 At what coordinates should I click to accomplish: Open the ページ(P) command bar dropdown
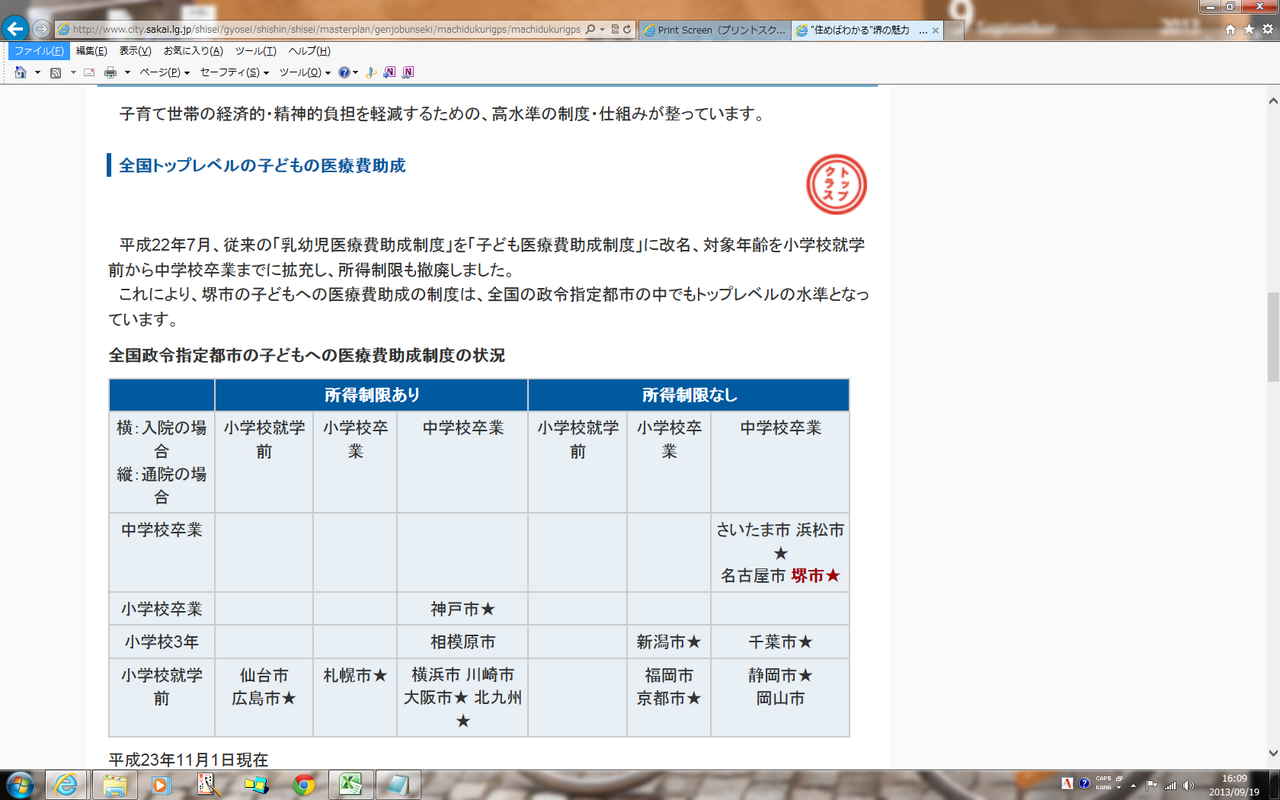pyautogui.click(x=165, y=72)
